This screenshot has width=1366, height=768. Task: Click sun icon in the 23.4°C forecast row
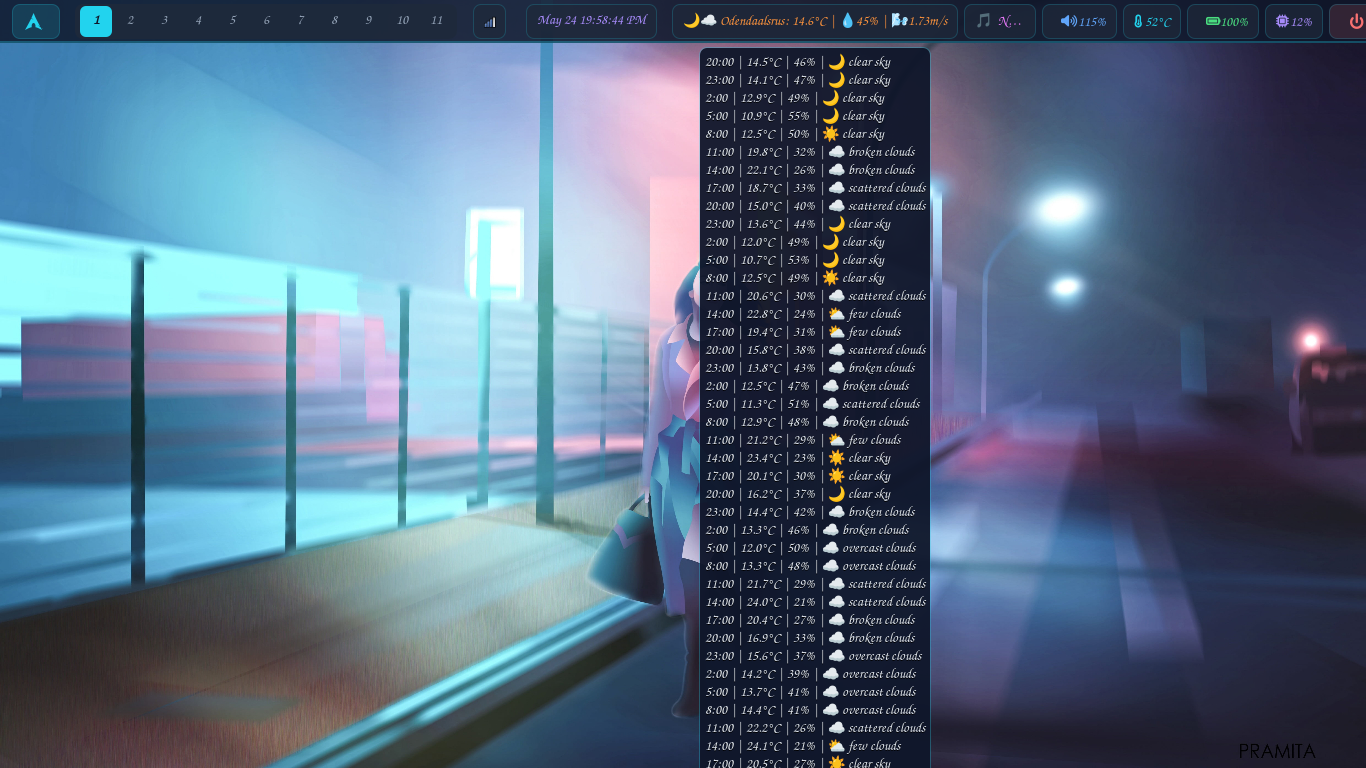tap(836, 458)
